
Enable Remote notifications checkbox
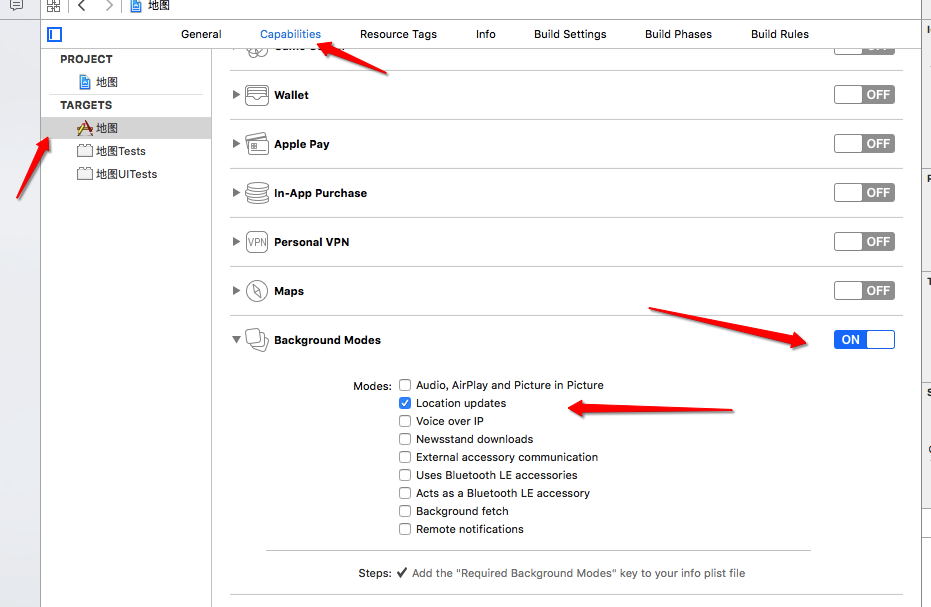click(405, 529)
